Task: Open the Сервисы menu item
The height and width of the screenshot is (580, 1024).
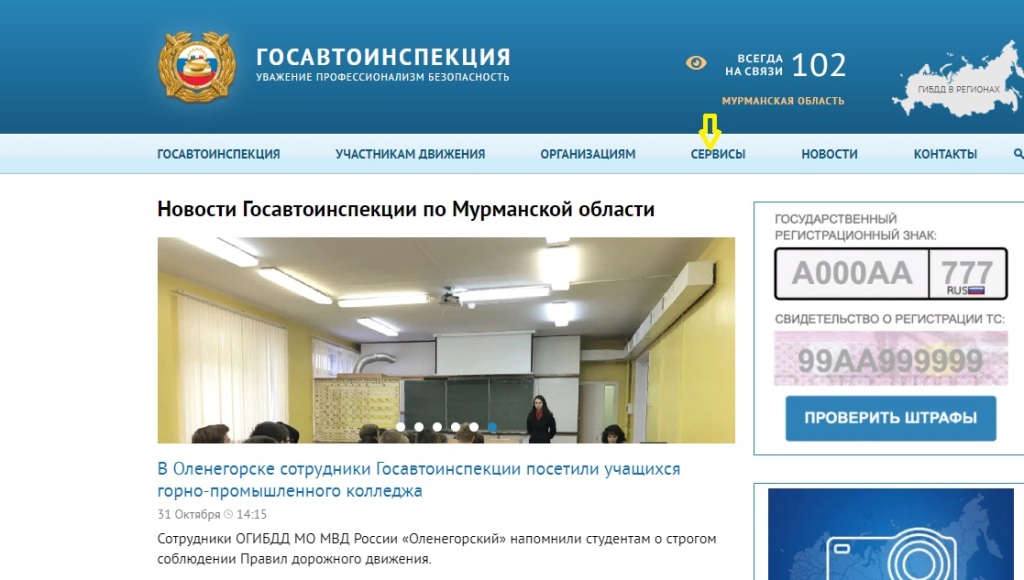Action: (717, 154)
